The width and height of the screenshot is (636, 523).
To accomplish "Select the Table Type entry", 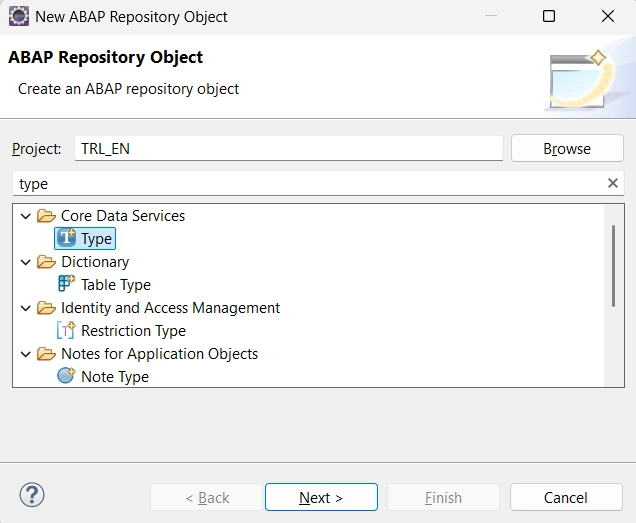I will [116, 284].
